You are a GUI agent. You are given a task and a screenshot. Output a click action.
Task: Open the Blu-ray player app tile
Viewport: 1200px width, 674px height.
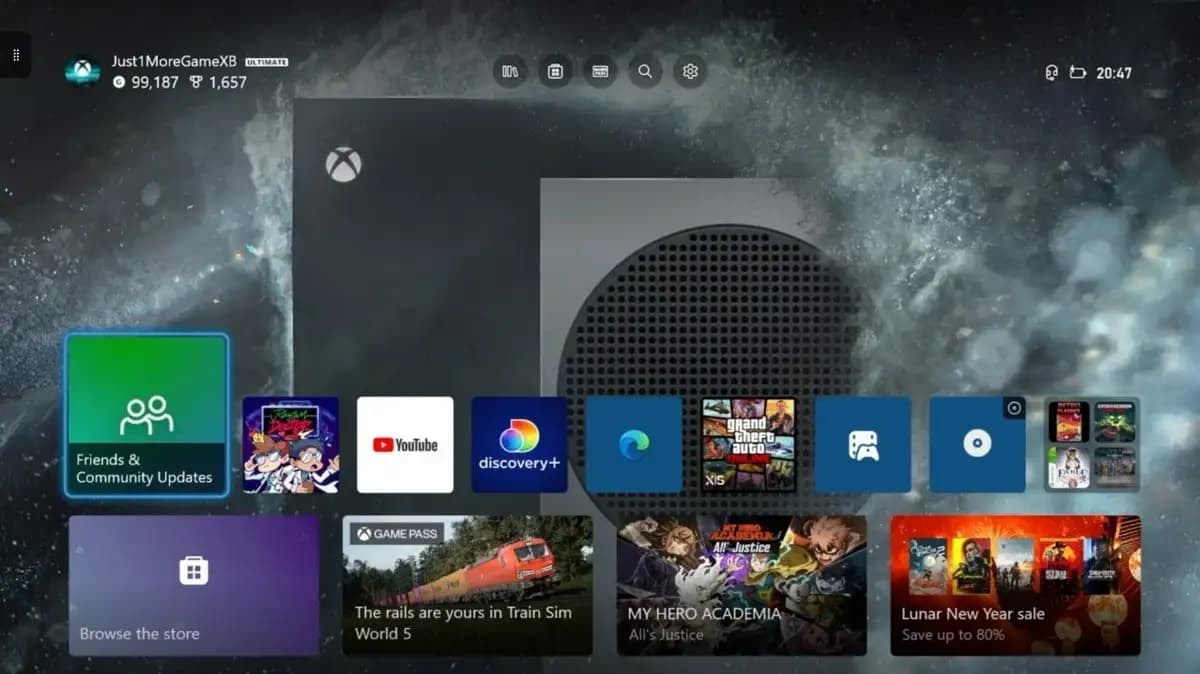(977, 444)
